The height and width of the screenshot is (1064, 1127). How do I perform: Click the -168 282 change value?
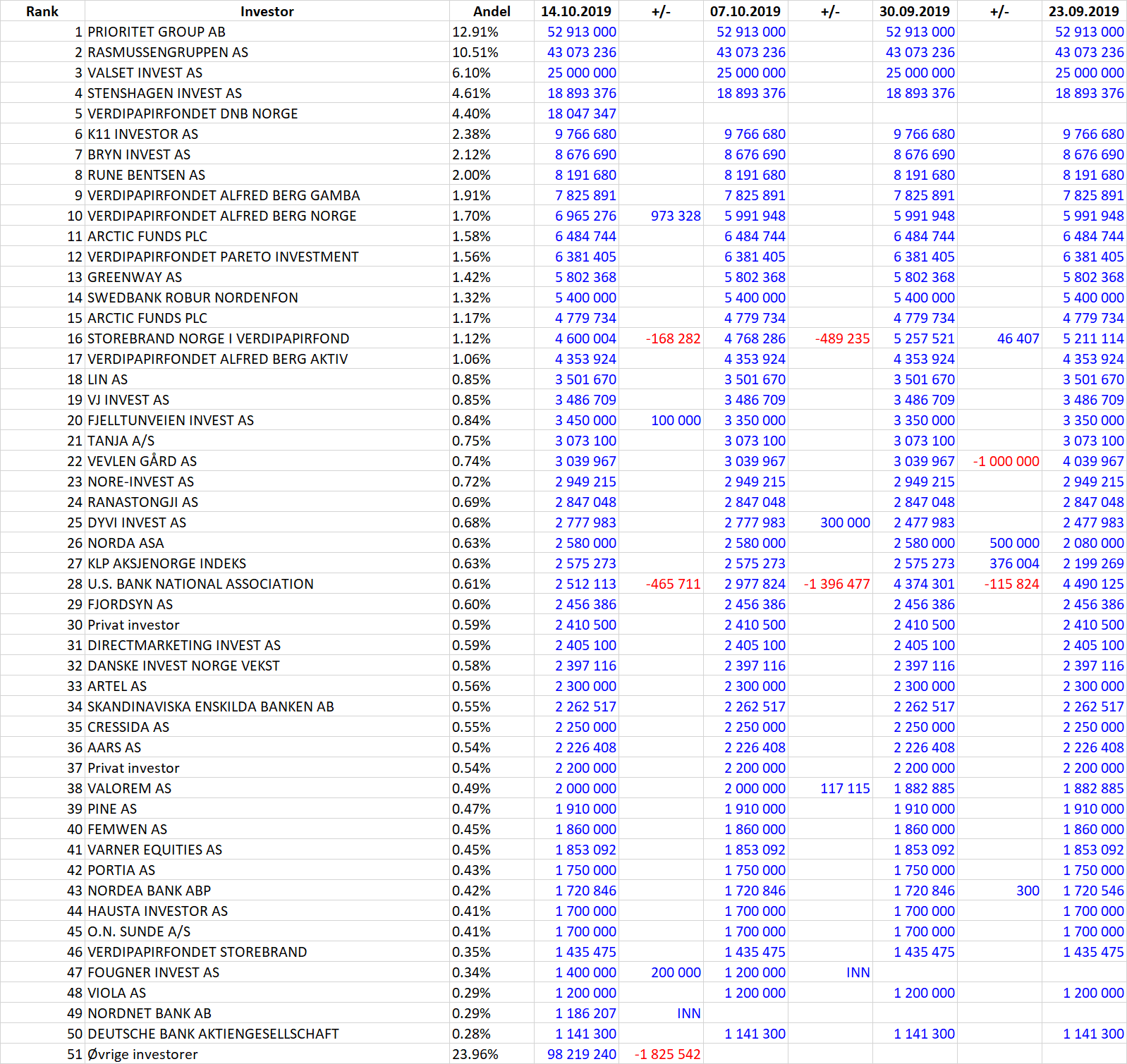[674, 338]
